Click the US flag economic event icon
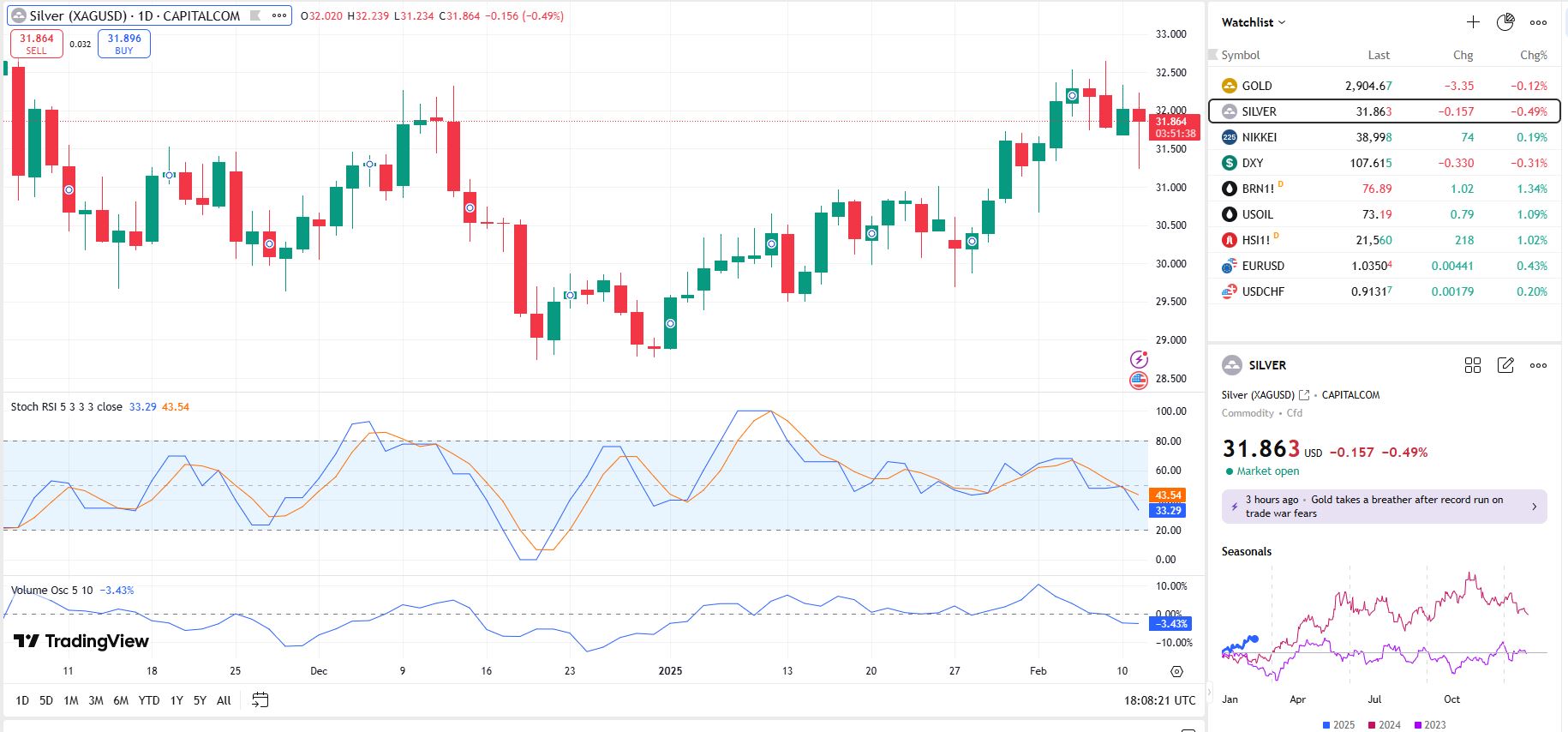This screenshot has width=1568, height=732. pyautogui.click(x=1139, y=380)
